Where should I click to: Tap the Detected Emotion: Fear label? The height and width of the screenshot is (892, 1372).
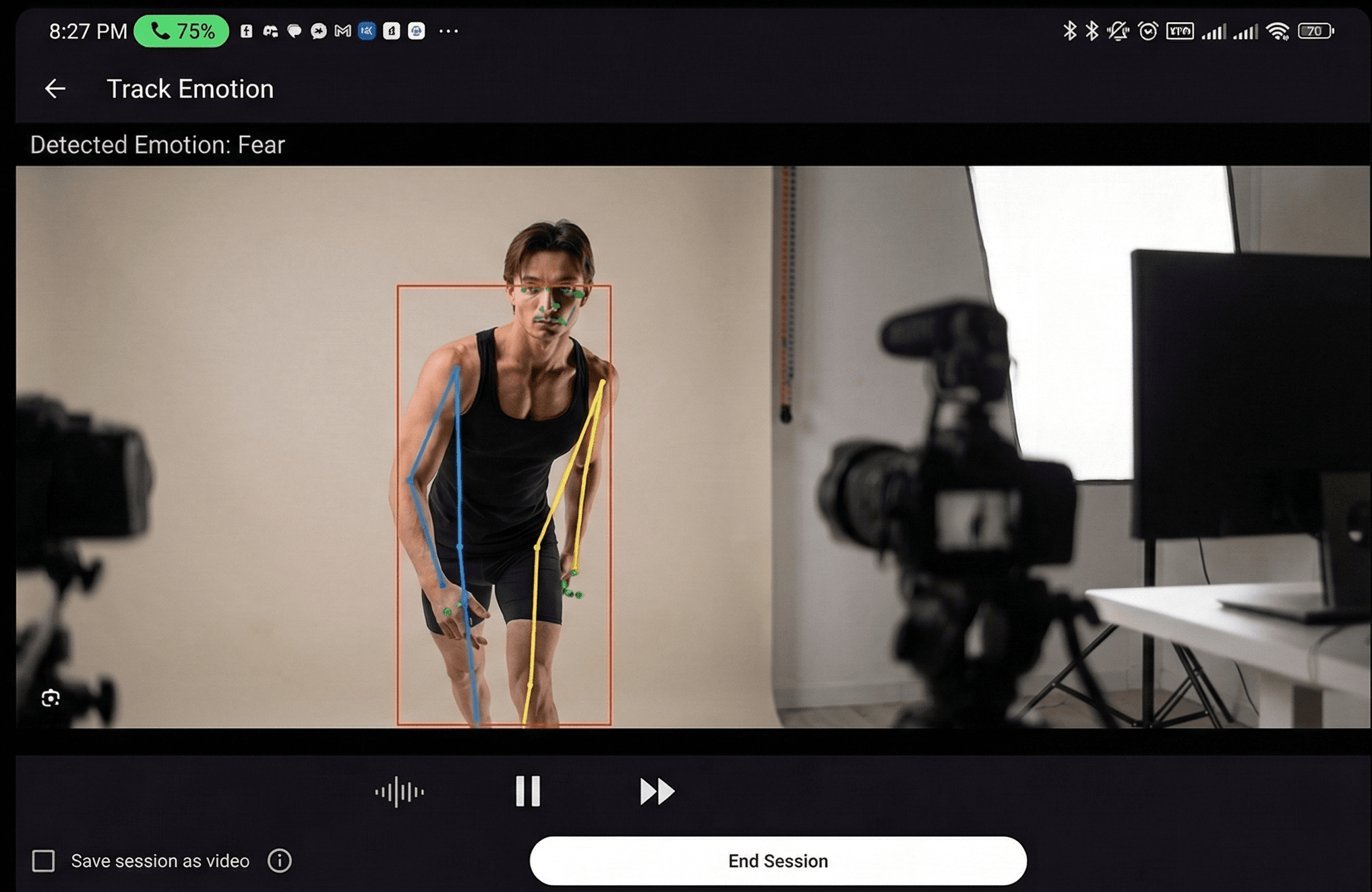pos(158,145)
